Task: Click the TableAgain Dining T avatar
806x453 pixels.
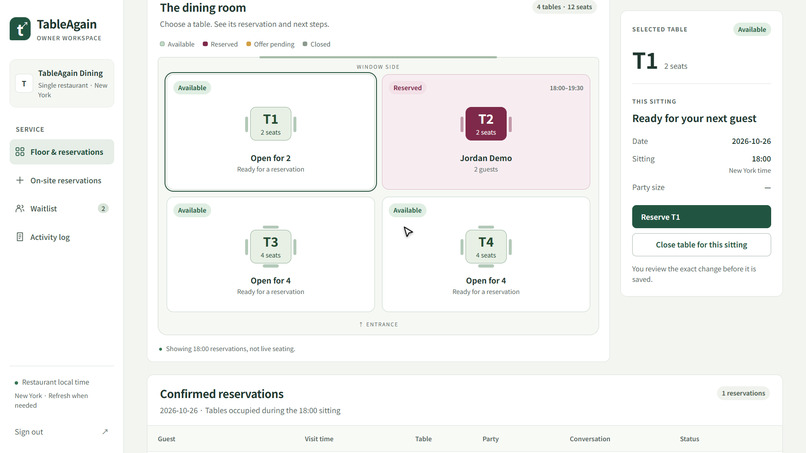Action: click(x=24, y=83)
